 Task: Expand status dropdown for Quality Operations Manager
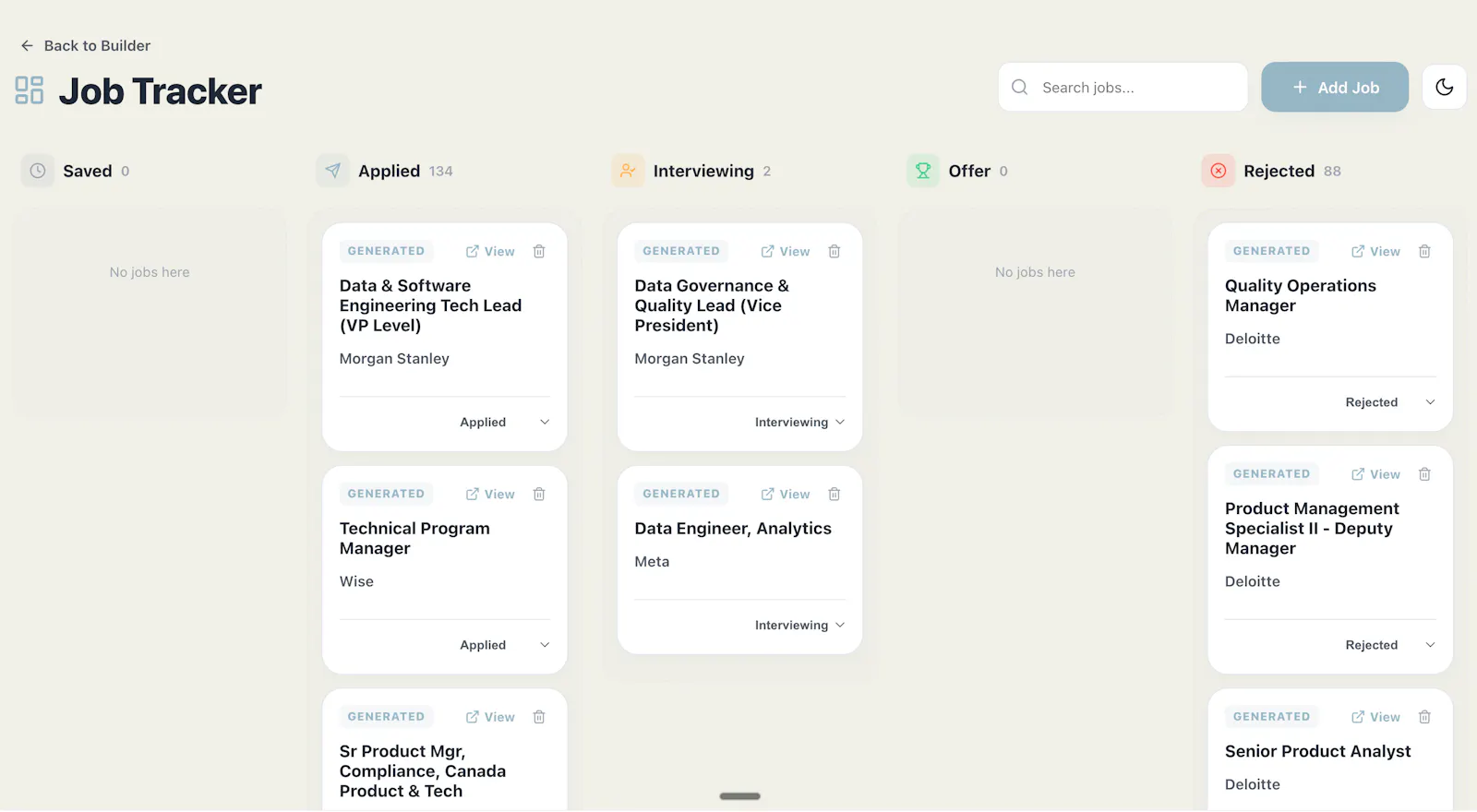coord(1389,402)
